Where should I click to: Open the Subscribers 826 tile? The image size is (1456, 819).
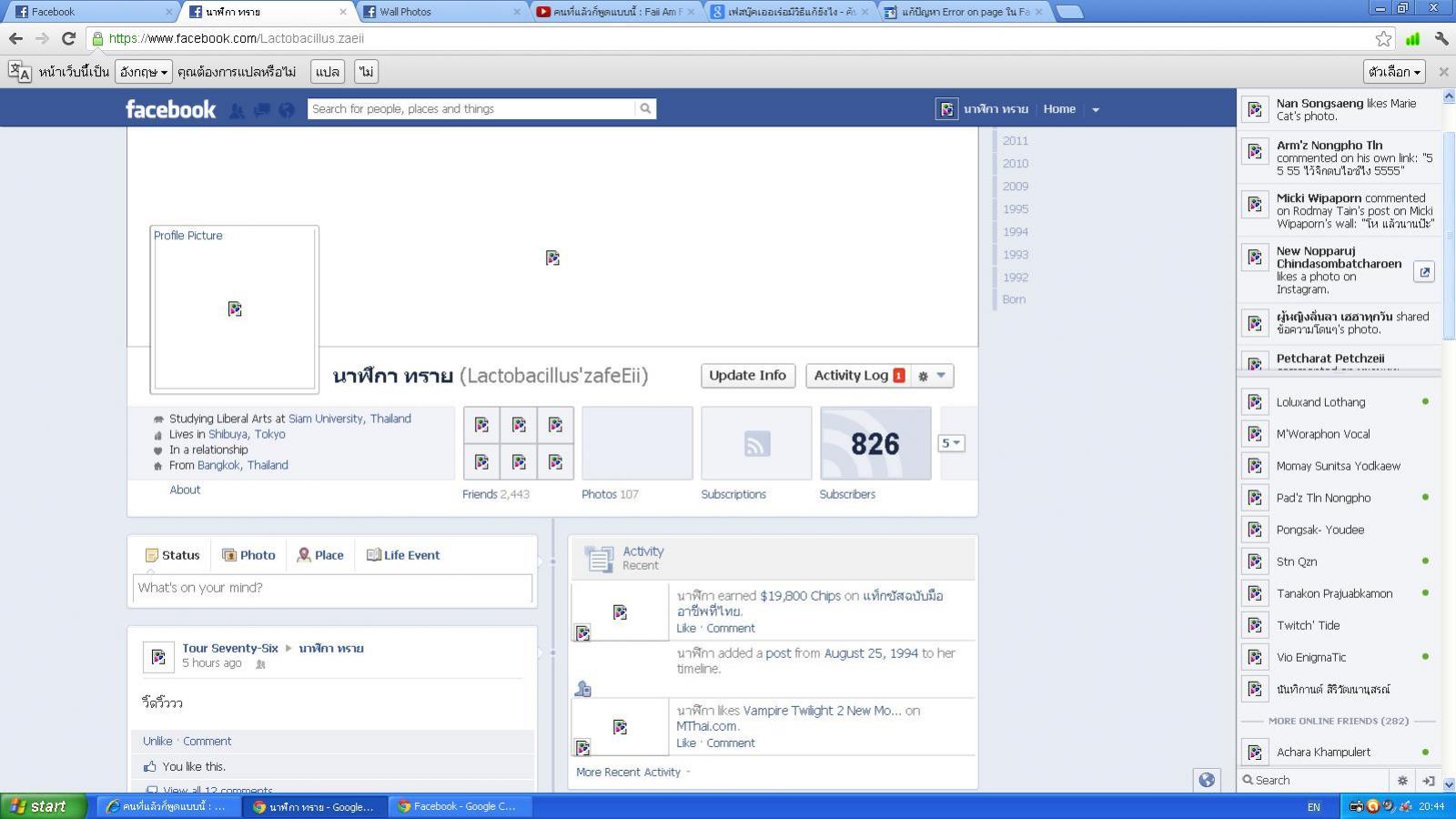pos(875,443)
